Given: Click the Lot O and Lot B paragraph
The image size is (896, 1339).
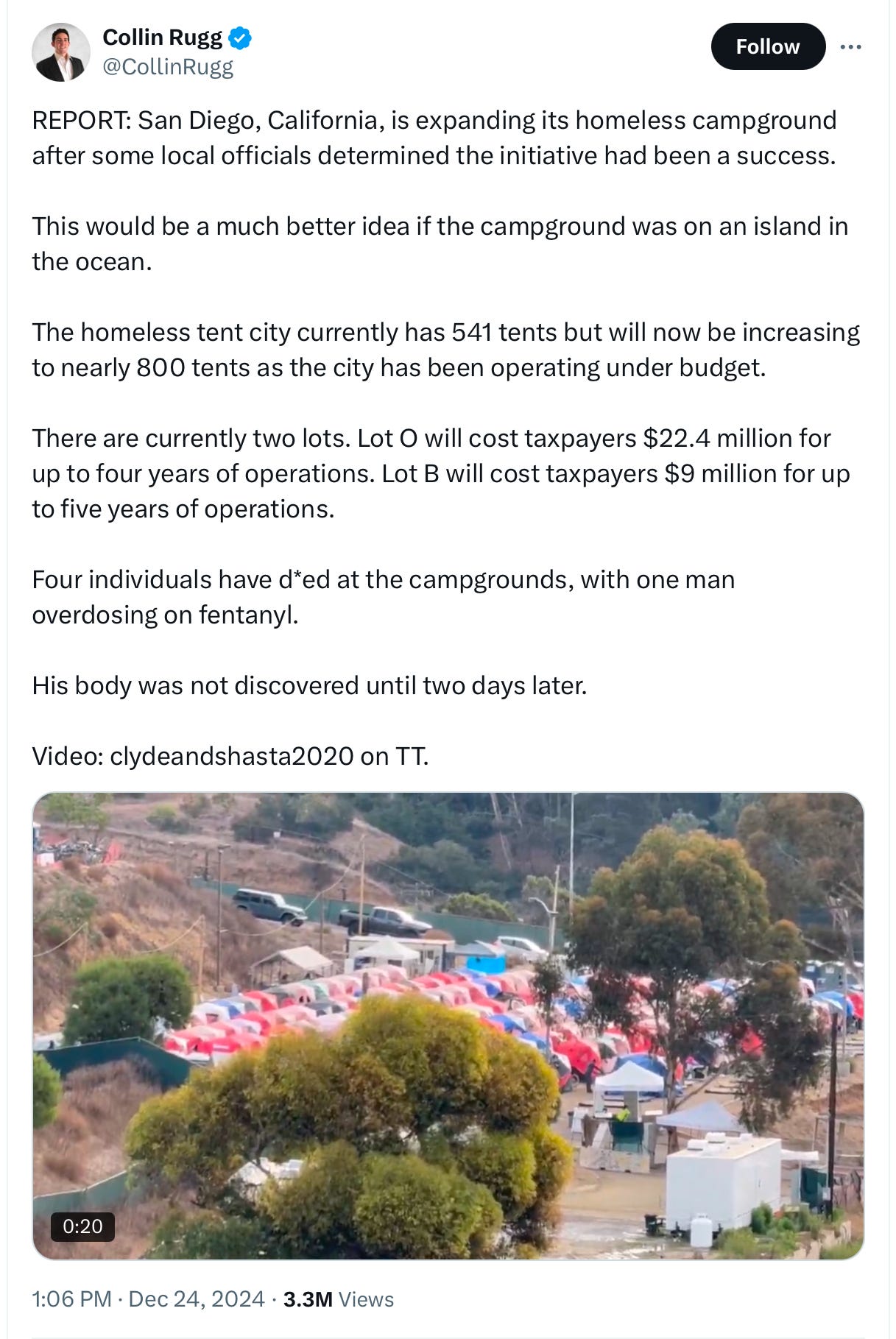Looking at the screenshot, I should 440,473.
